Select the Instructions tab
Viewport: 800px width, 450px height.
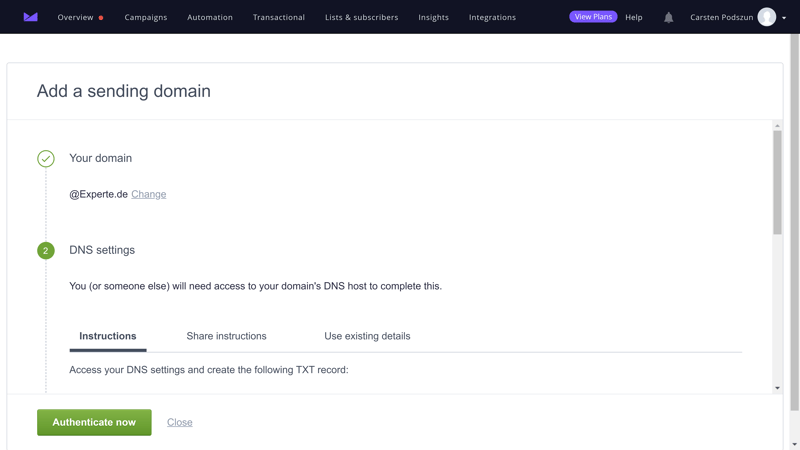point(108,336)
